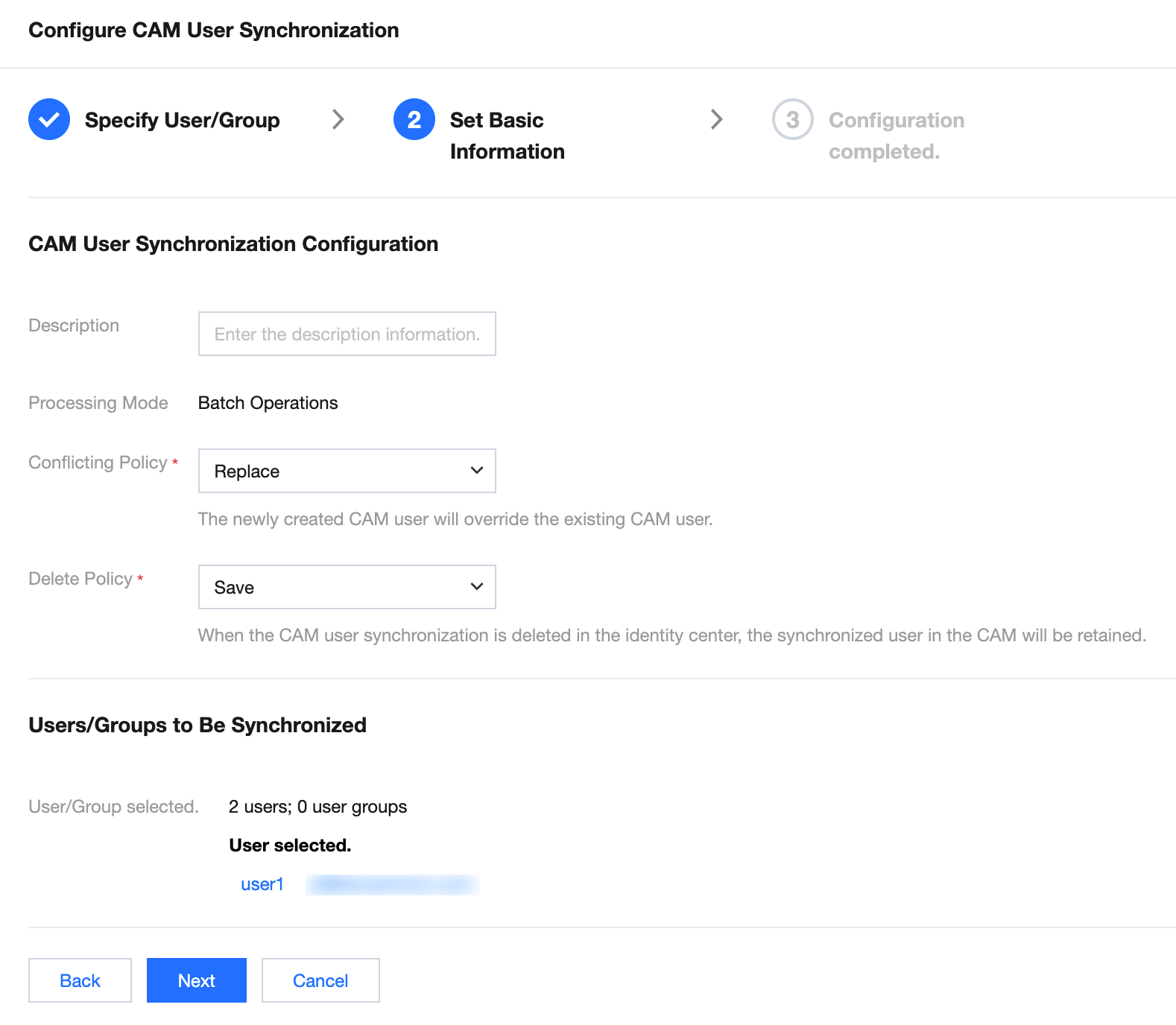The image size is (1176, 1025).
Task: Go to the Specify User/Group step
Action: click(182, 120)
